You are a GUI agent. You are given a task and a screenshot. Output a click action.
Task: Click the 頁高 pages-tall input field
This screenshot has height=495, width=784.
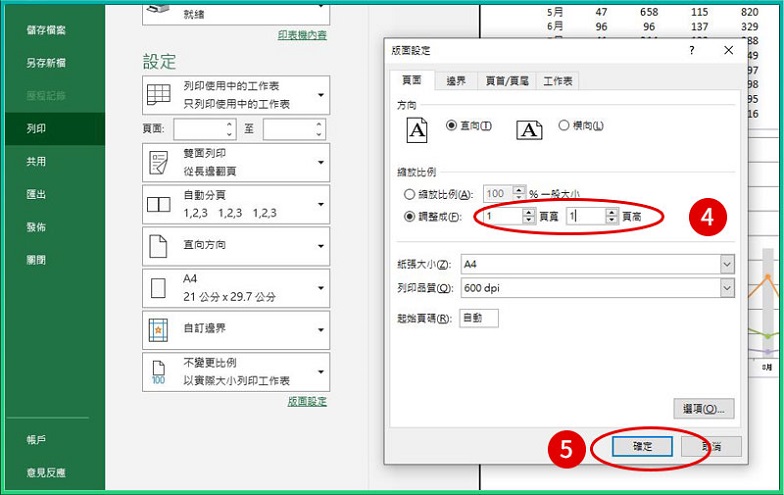click(586, 216)
